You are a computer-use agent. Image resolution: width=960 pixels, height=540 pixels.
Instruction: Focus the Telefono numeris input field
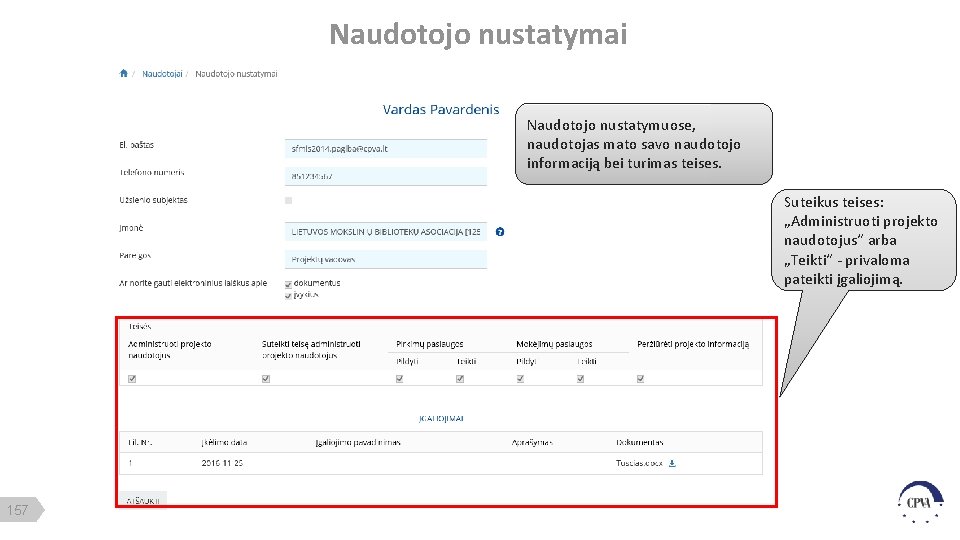point(386,176)
